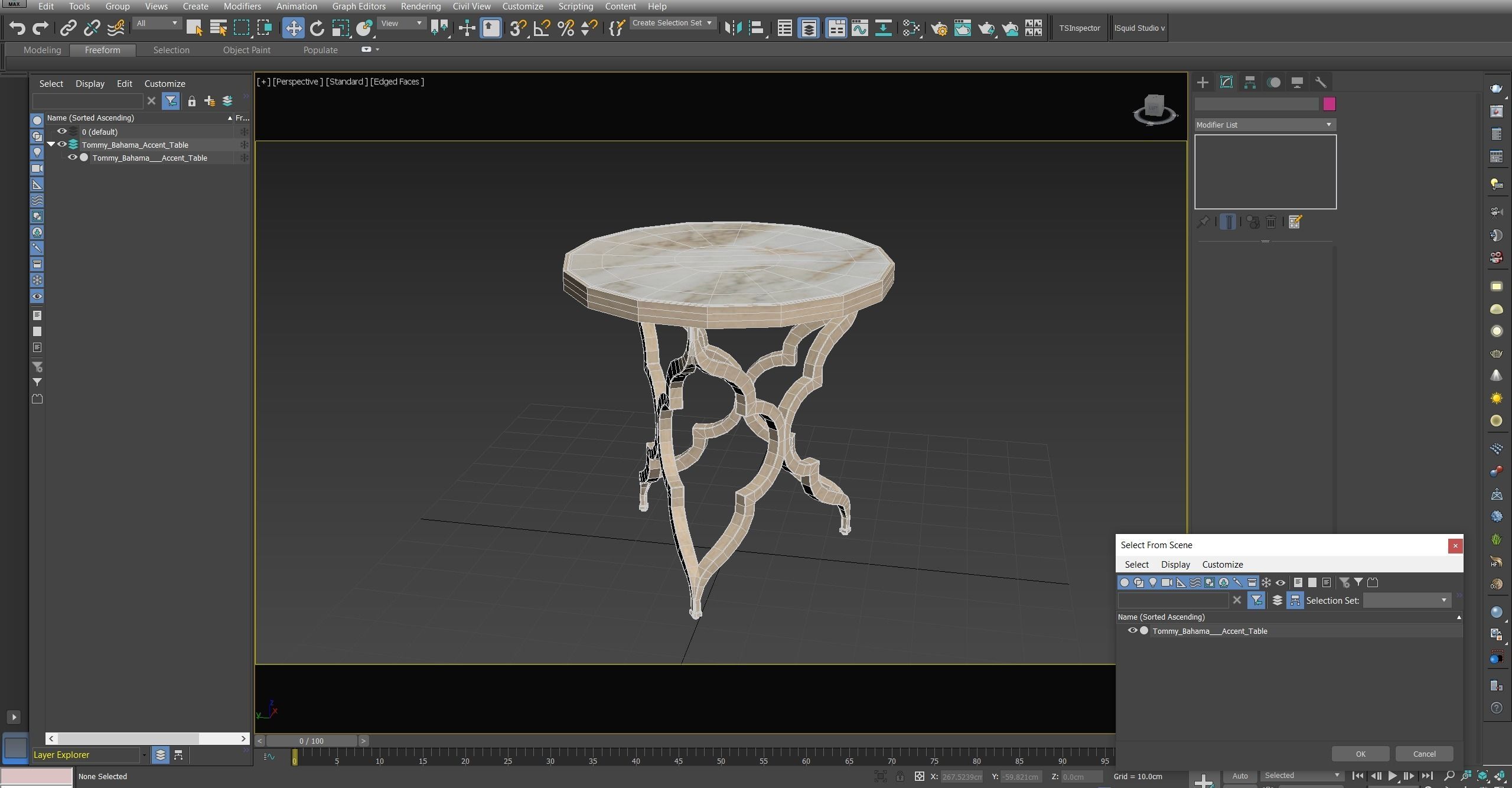Image resolution: width=1512 pixels, height=788 pixels.
Task: Select the Move tool in main toolbar
Action: pos(293,28)
